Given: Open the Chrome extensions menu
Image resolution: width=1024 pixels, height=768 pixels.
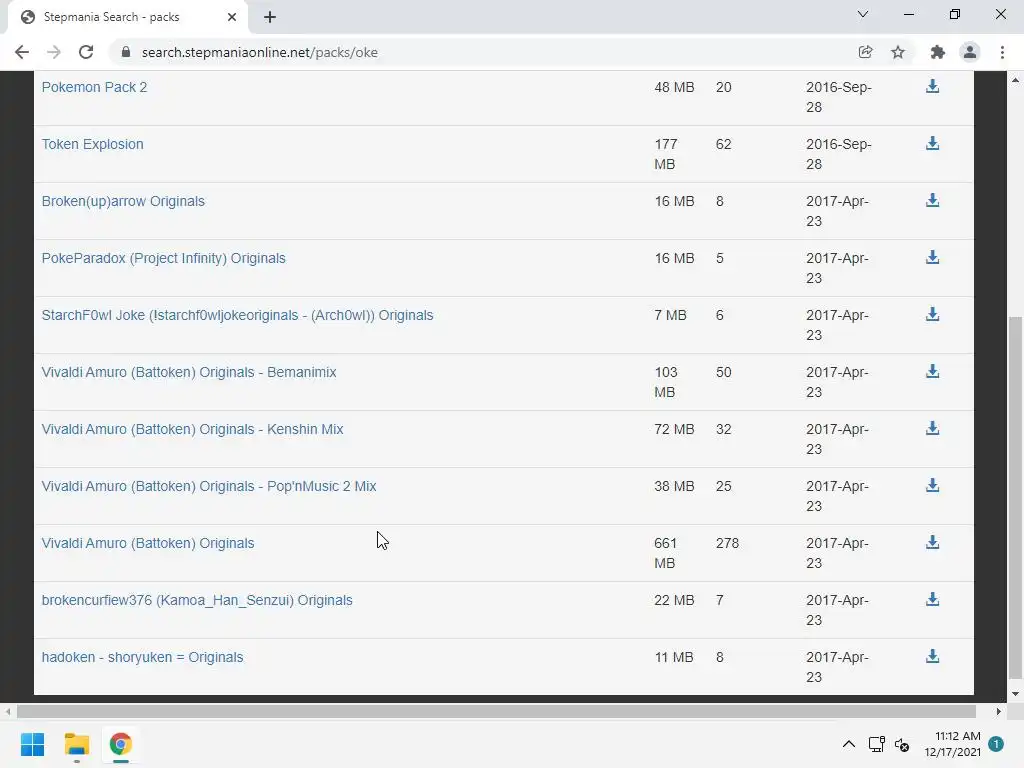Looking at the screenshot, I should (x=938, y=52).
